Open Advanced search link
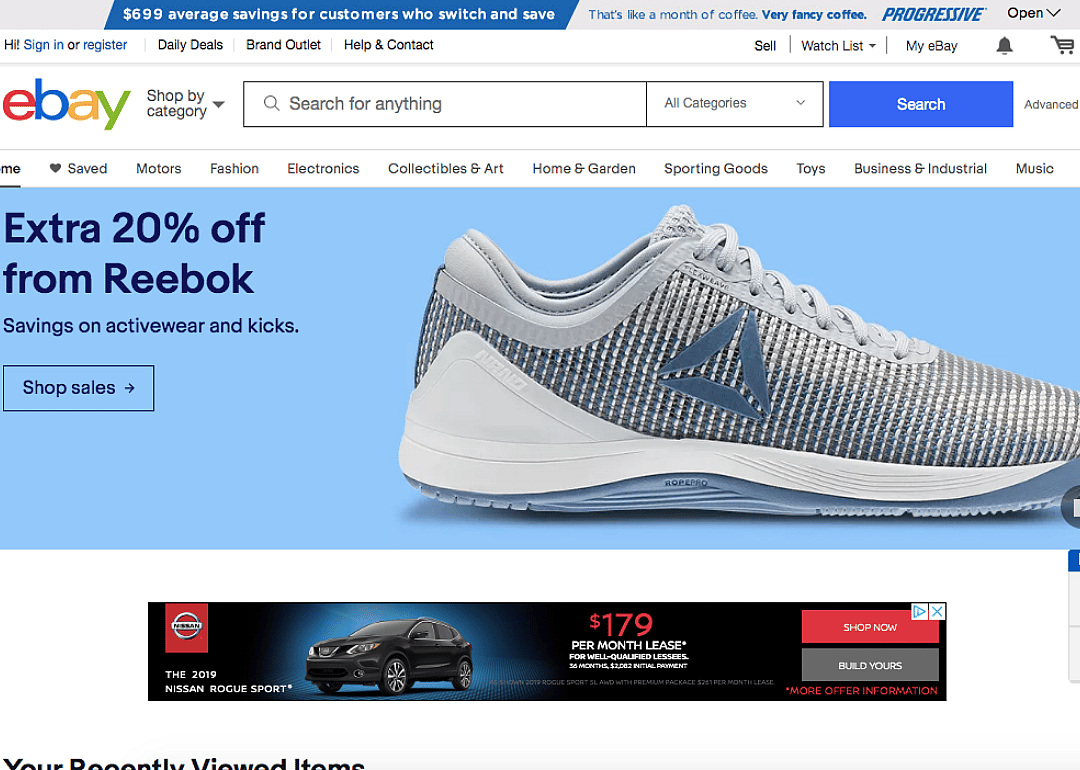This screenshot has width=1080, height=770. 1050,104
